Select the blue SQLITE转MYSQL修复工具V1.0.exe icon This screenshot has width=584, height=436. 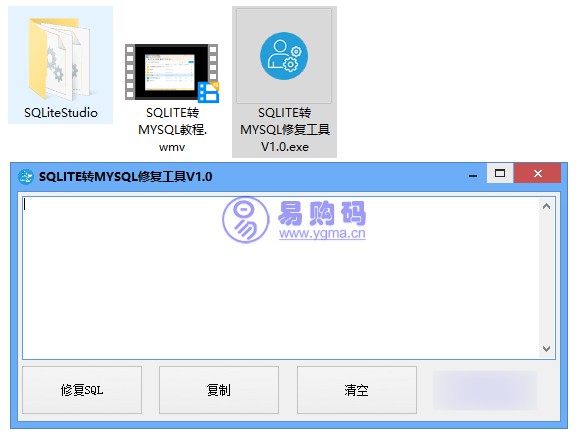[x=284, y=56]
